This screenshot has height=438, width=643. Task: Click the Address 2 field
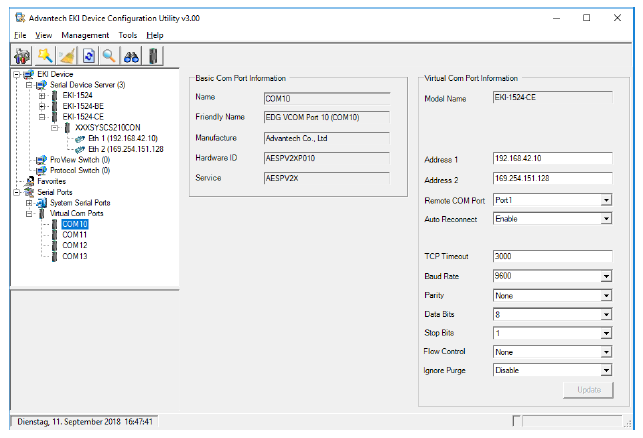point(552,178)
